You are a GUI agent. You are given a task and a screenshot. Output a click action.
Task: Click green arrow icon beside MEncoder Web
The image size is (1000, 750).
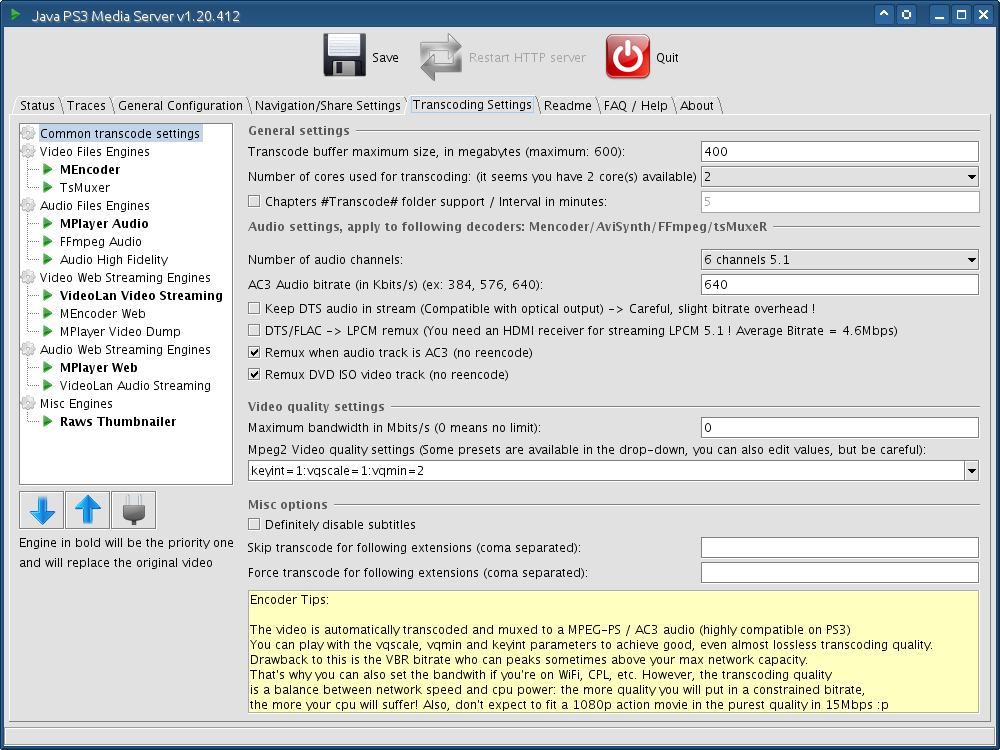[48, 314]
